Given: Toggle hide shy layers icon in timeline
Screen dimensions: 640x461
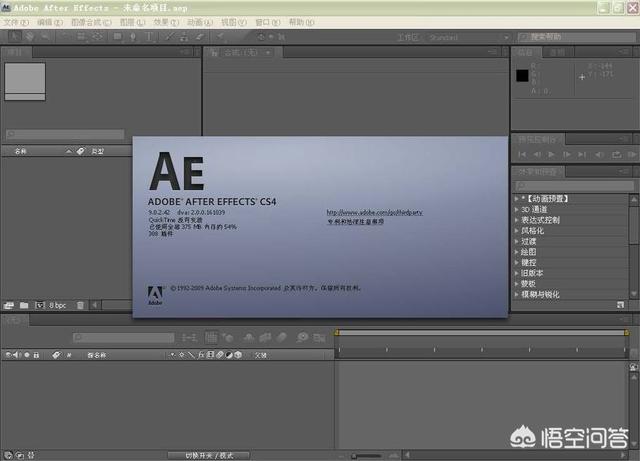Looking at the screenshot, I should (249, 337).
